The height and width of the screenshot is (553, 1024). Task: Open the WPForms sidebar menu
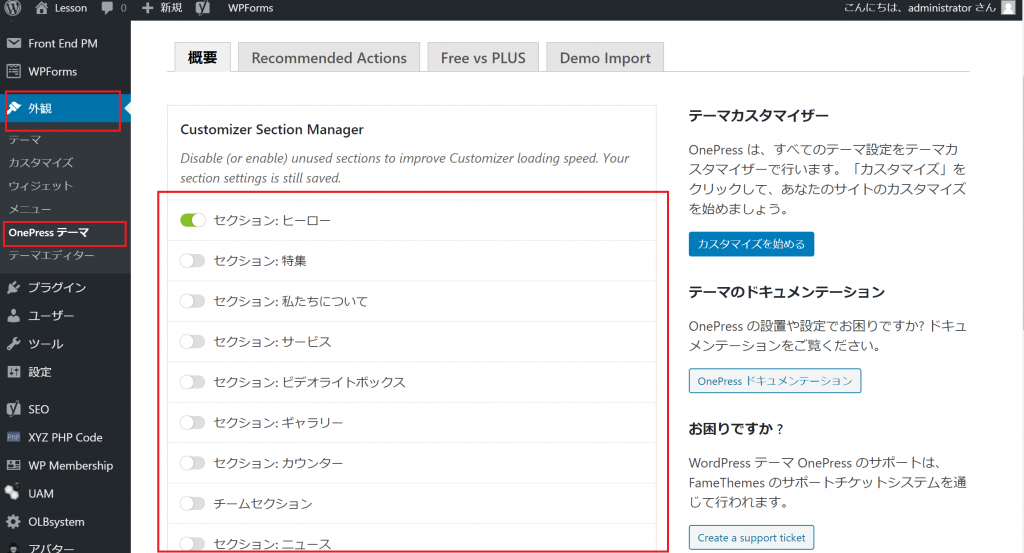(x=53, y=71)
